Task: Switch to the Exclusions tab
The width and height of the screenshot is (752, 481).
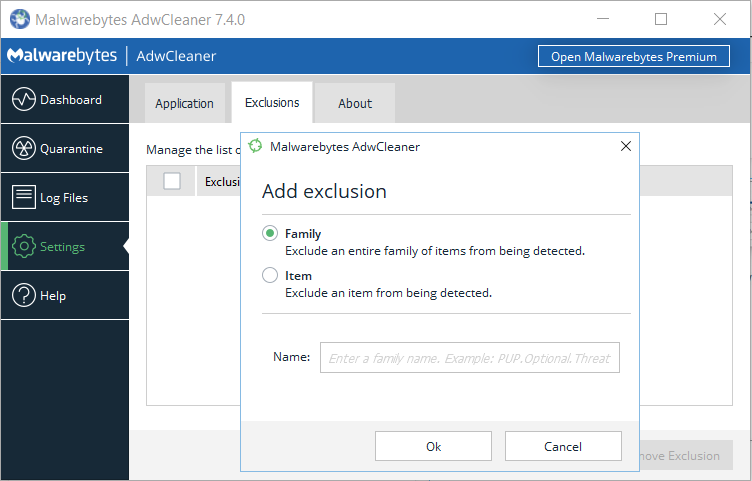Action: (x=272, y=103)
